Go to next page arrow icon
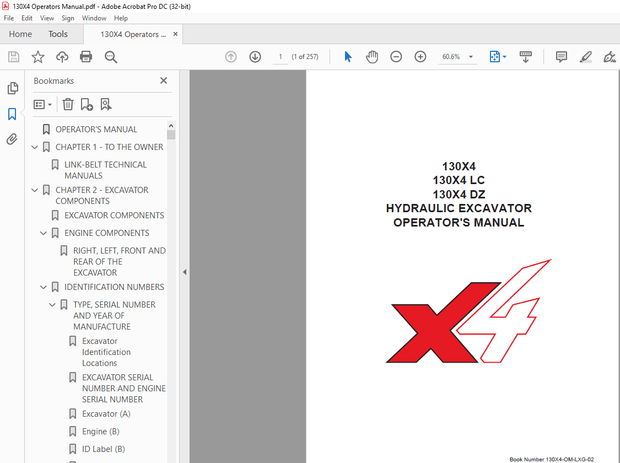 255,57
